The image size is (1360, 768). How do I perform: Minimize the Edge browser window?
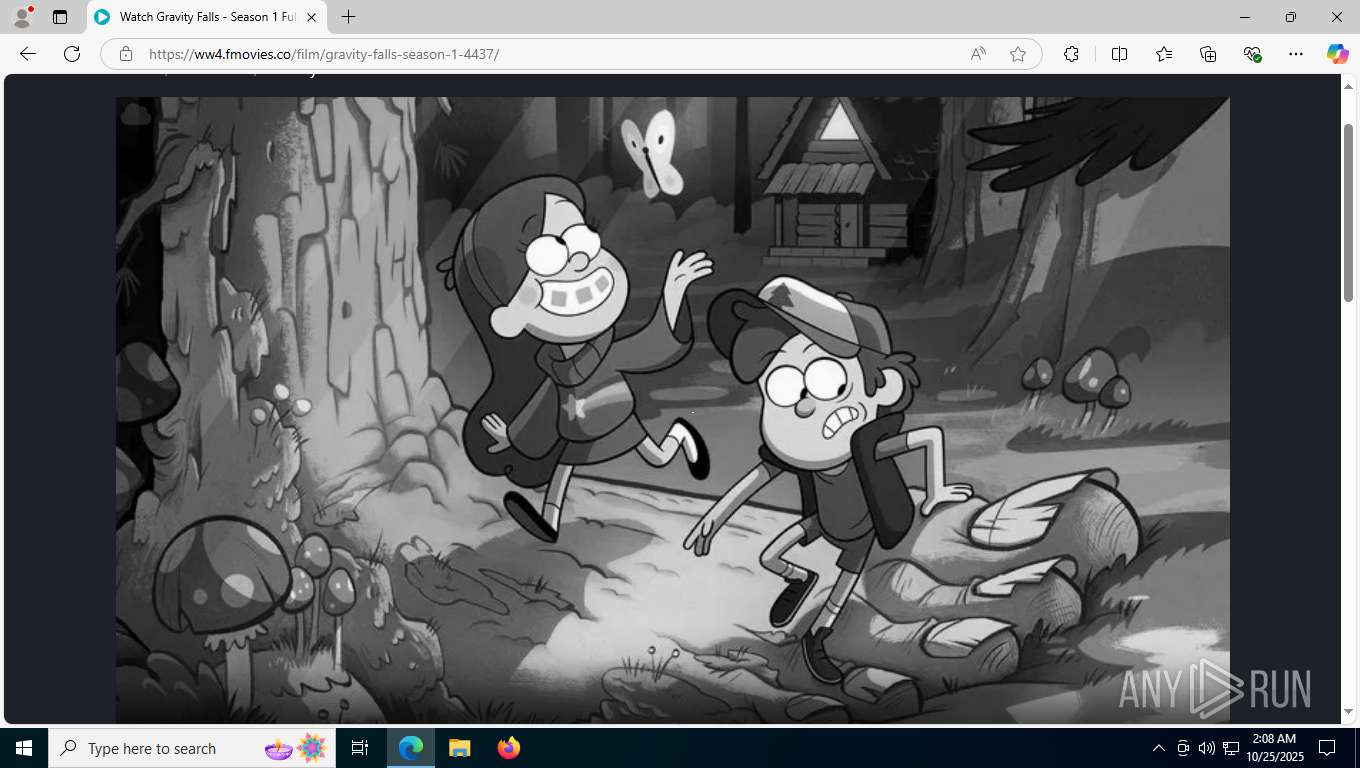1245,17
